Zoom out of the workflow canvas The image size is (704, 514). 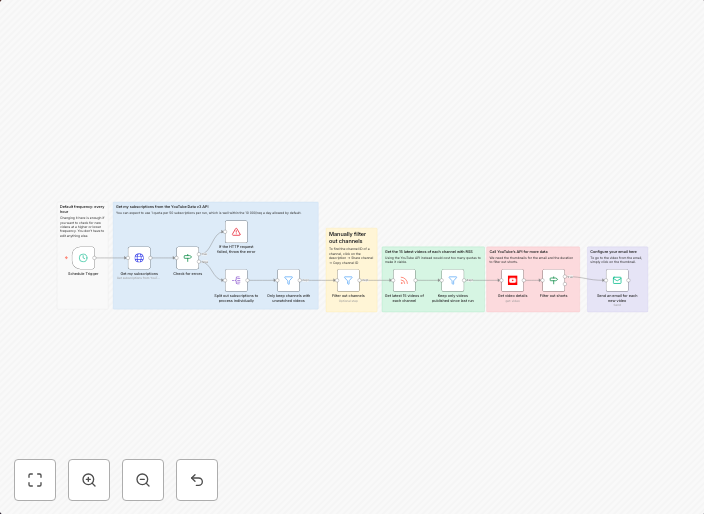[x=143, y=480]
